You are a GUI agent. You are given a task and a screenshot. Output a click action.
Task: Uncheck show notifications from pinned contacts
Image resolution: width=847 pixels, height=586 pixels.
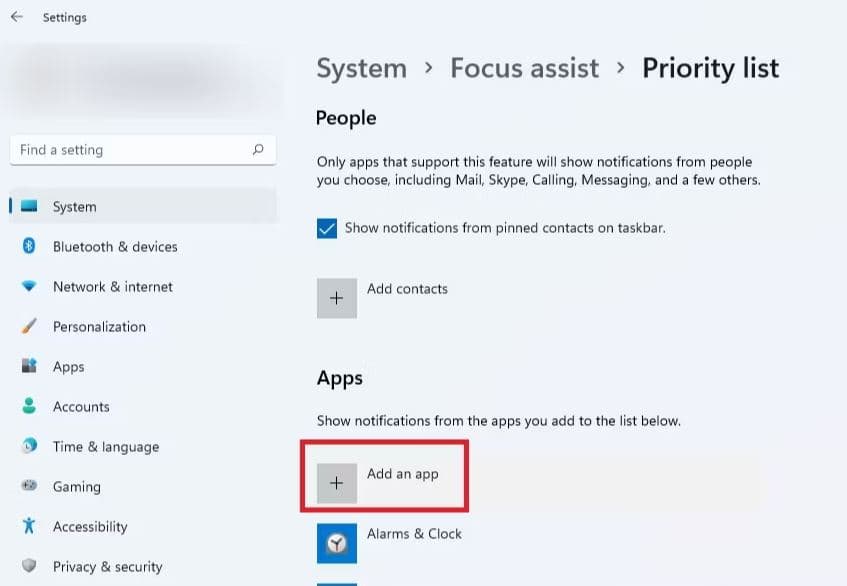coord(327,228)
